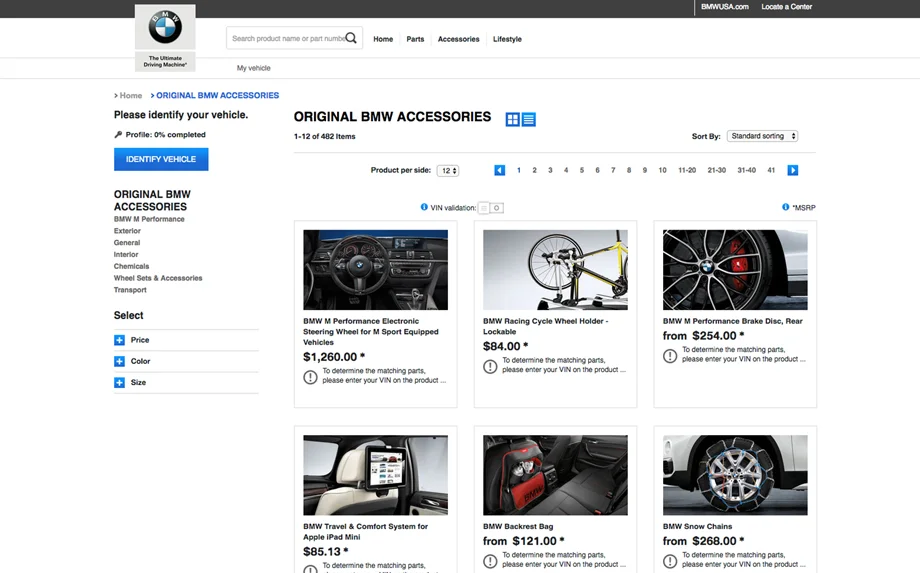Expand the Size filter plus icon
Image resolution: width=920 pixels, height=573 pixels.
coord(119,382)
